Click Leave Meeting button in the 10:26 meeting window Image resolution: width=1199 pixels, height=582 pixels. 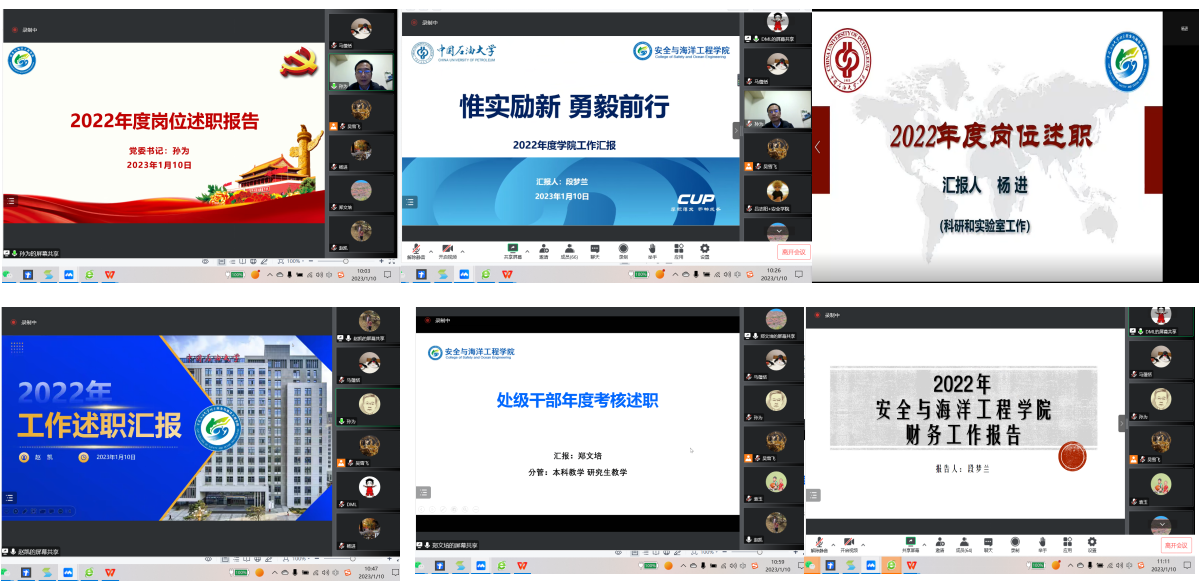click(792, 252)
